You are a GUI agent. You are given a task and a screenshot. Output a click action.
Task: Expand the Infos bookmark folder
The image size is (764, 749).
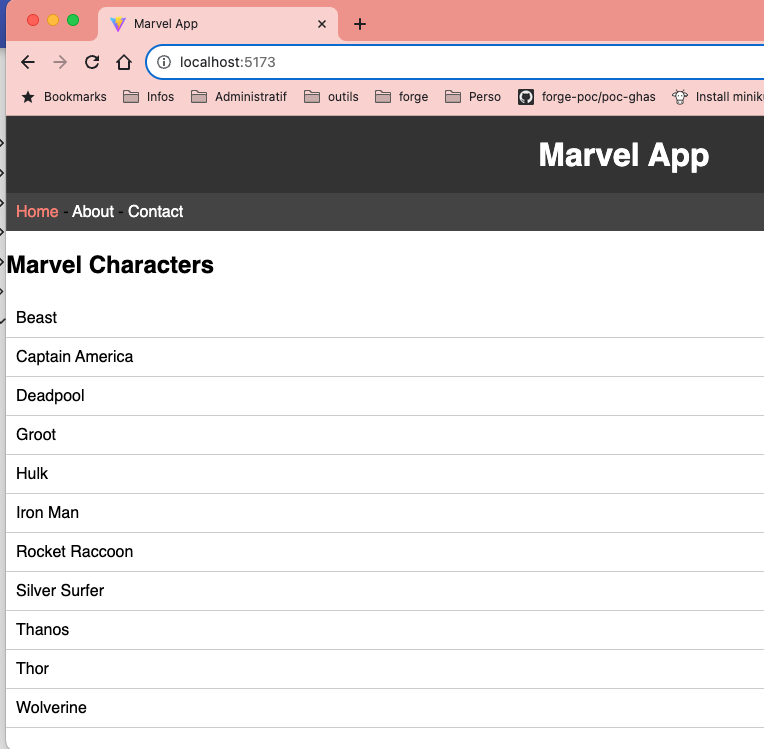click(x=148, y=97)
